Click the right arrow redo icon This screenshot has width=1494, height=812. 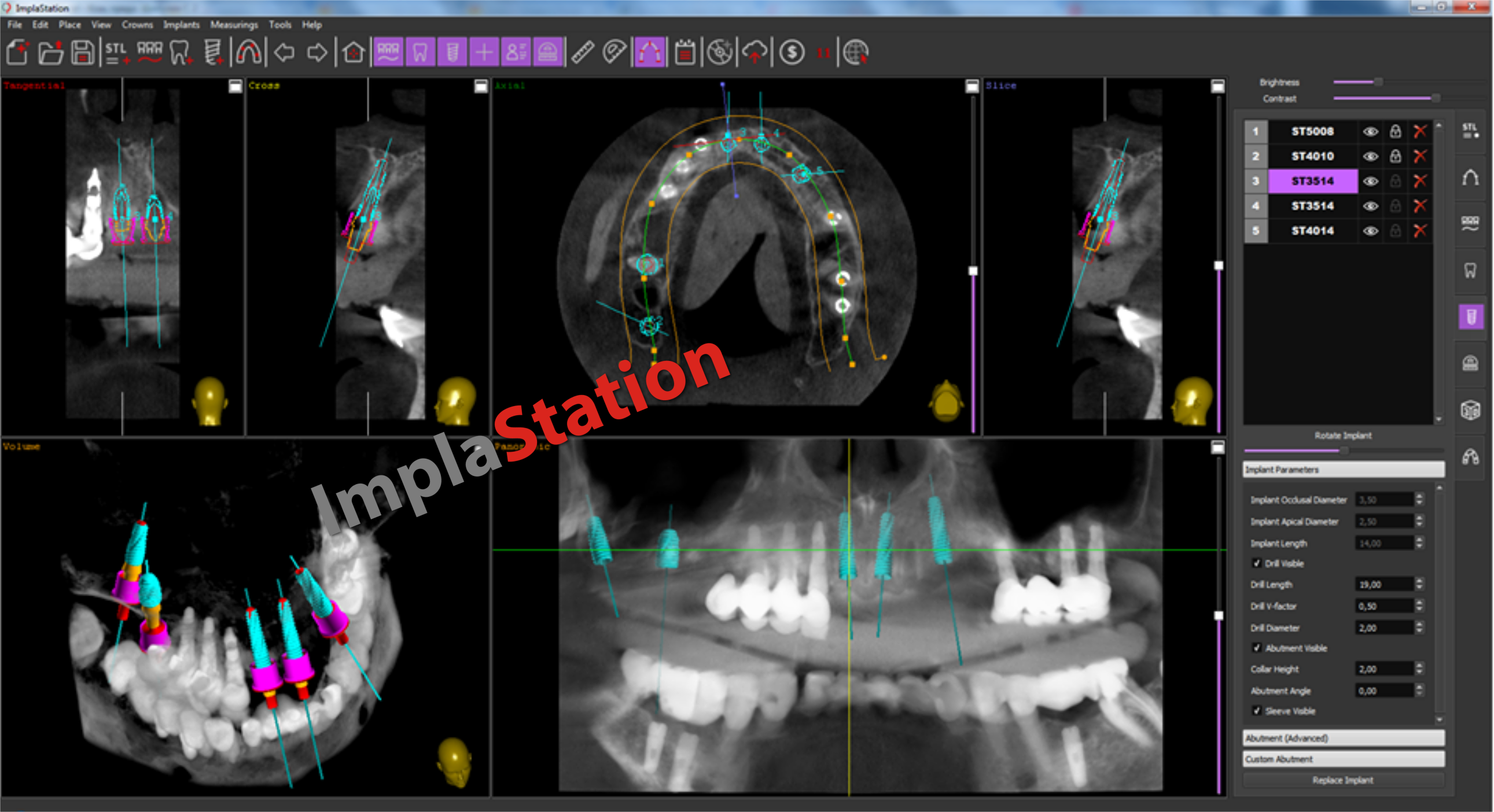[x=317, y=53]
